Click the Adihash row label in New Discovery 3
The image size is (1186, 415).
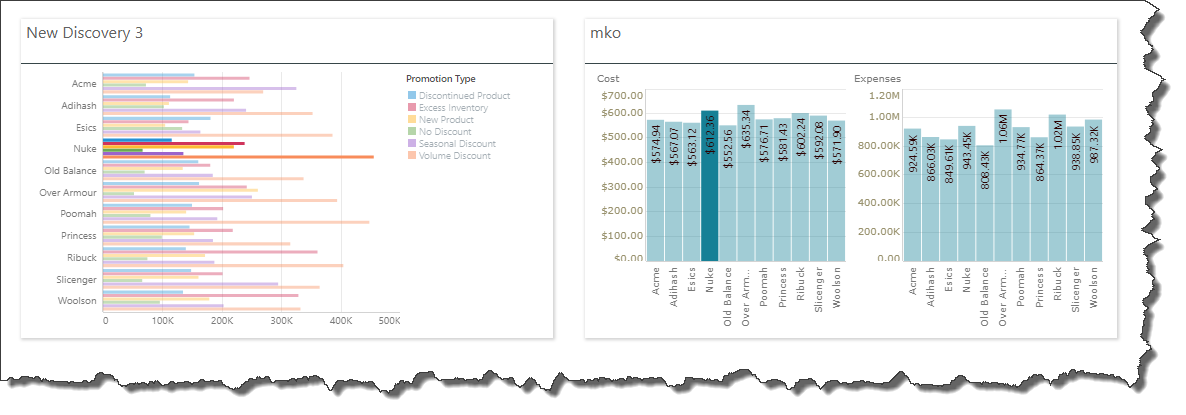coord(79,106)
